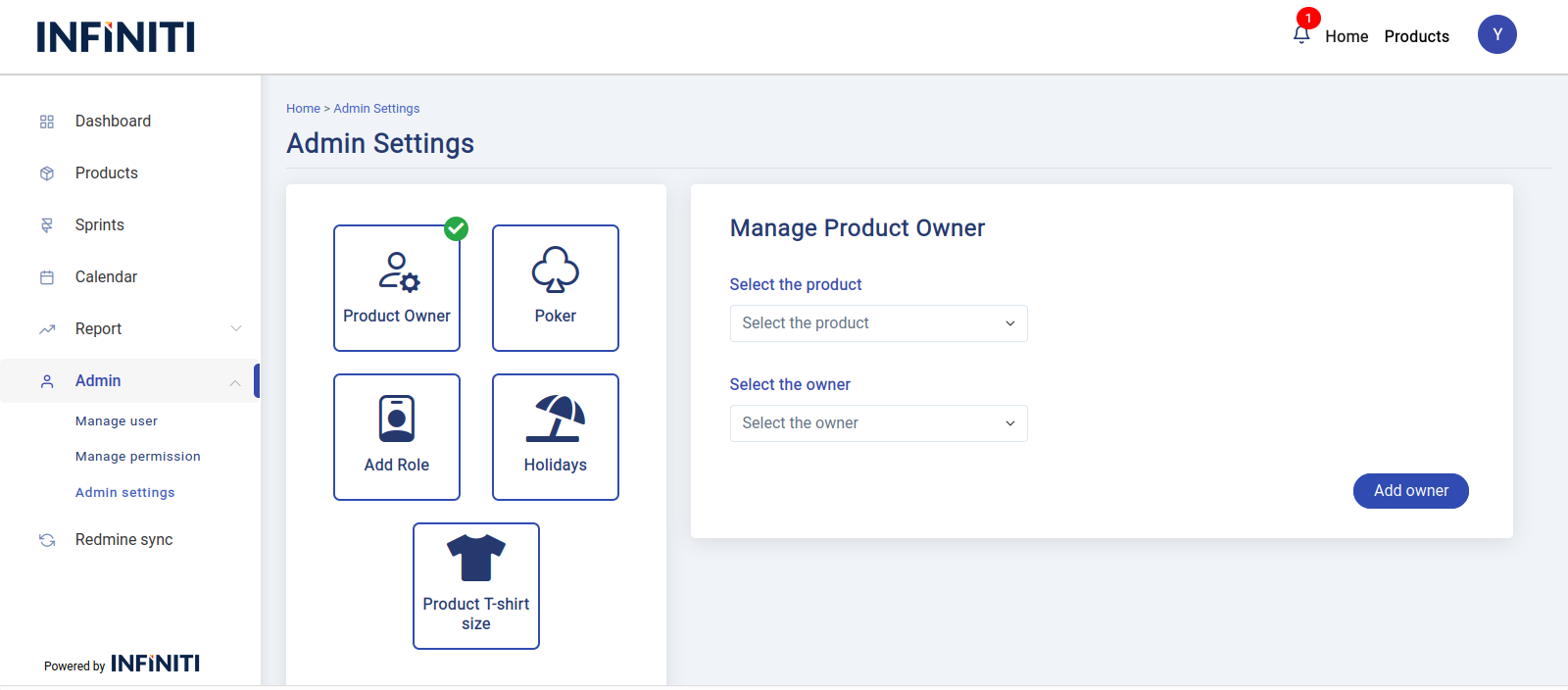Open the Select the product dropdown
1568x690 pixels.
point(878,323)
